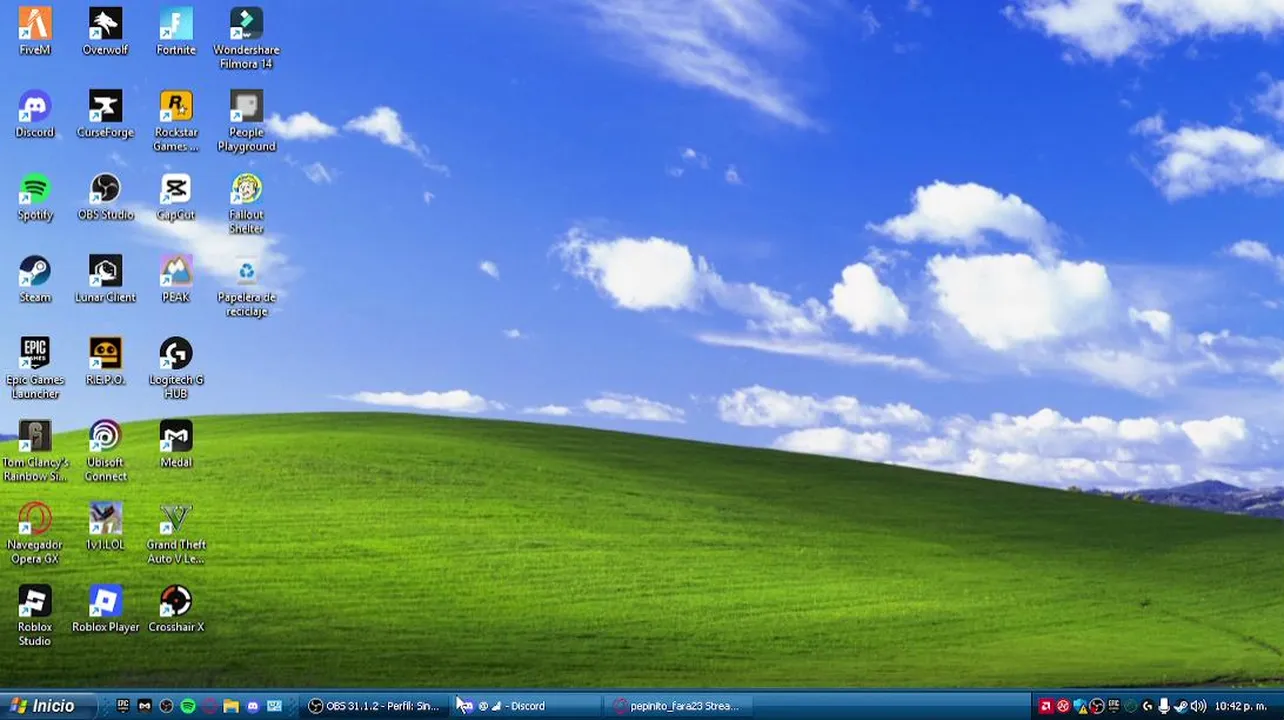Open the Ubisoft Connect shortcut
Viewport: 1284px width, 720px height.
click(105, 452)
